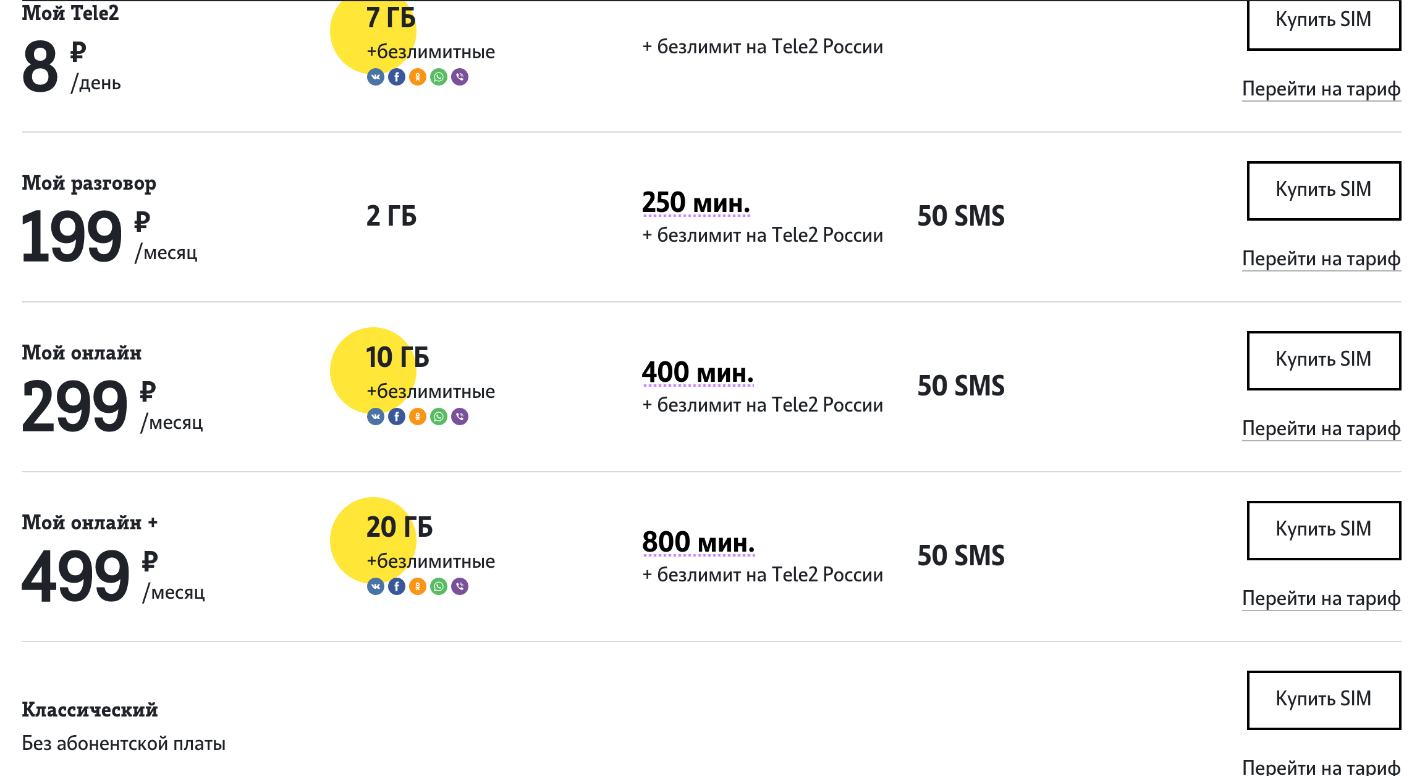Screen dimensions: 1425x776
Task: Click VK icon in Мой Tele2 tariff
Action: (376, 77)
